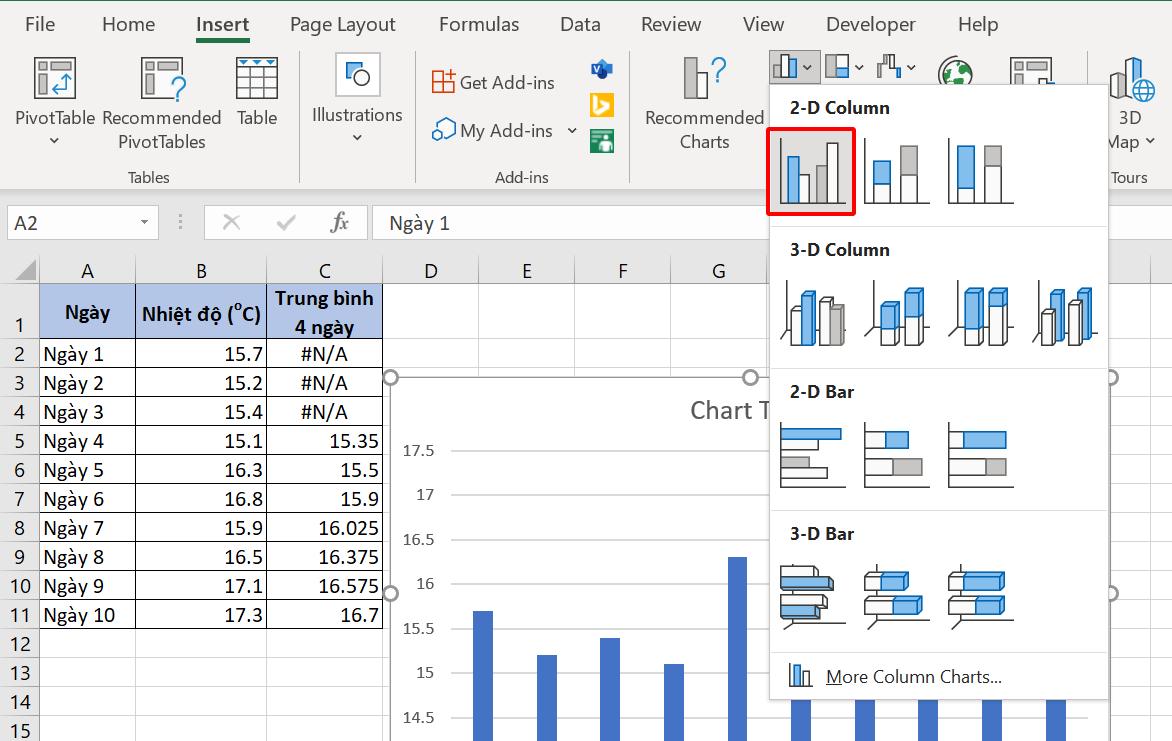Switch to the Developer tab
1172x741 pixels.
[869, 23]
